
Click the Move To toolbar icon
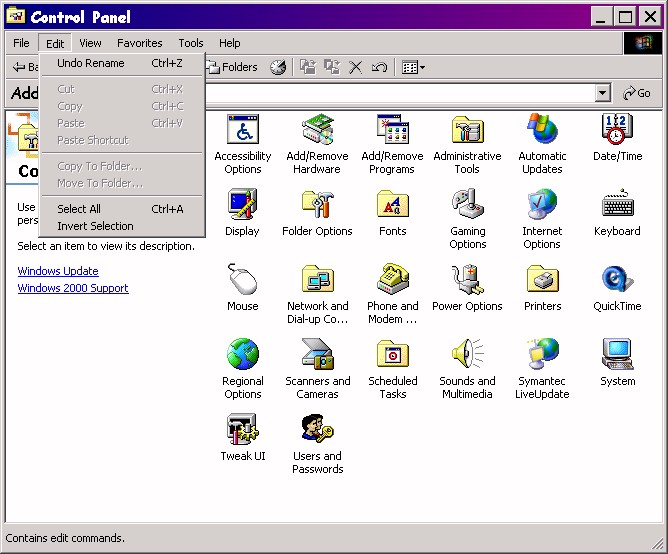point(308,67)
